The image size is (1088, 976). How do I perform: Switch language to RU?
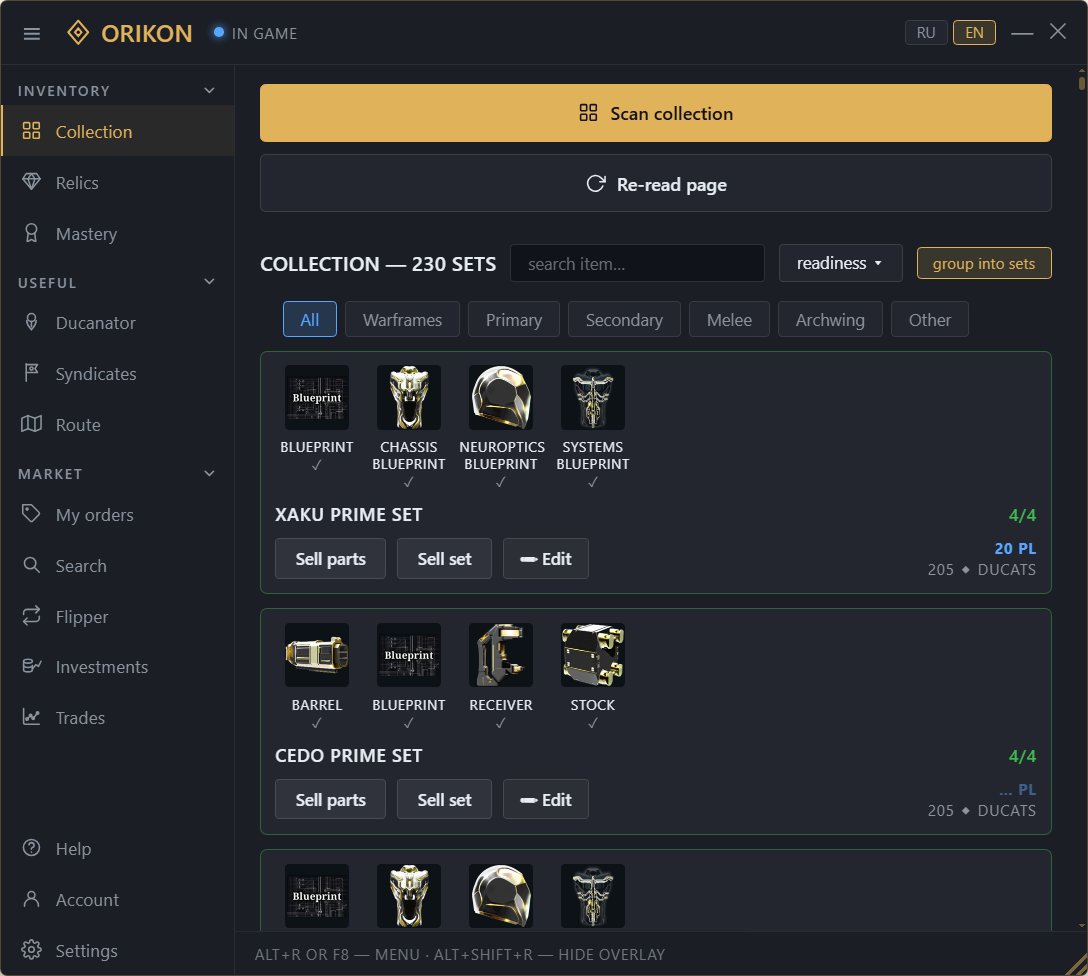(926, 33)
